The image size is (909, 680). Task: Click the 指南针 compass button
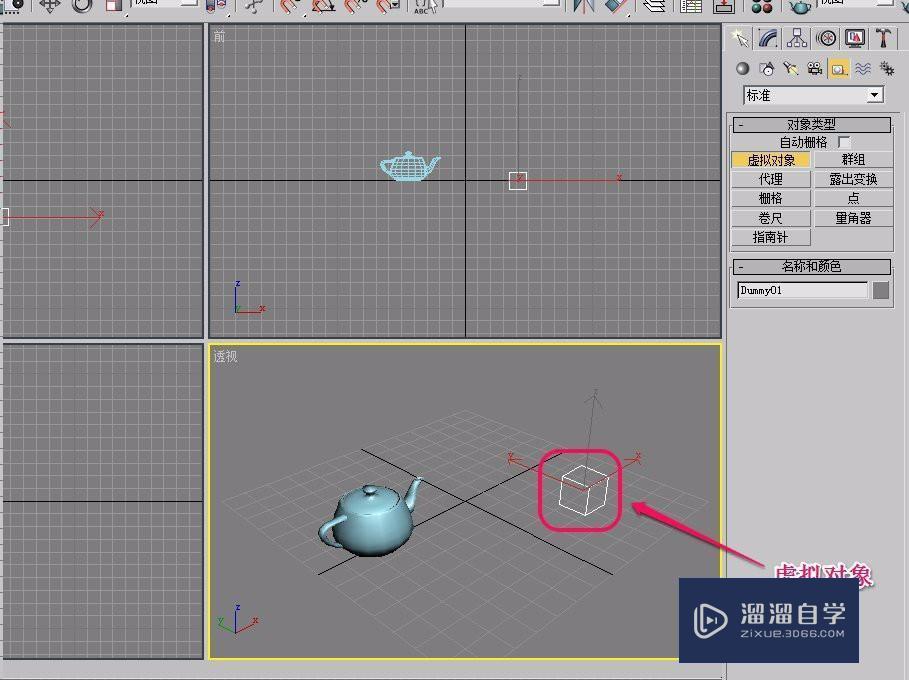(770, 238)
